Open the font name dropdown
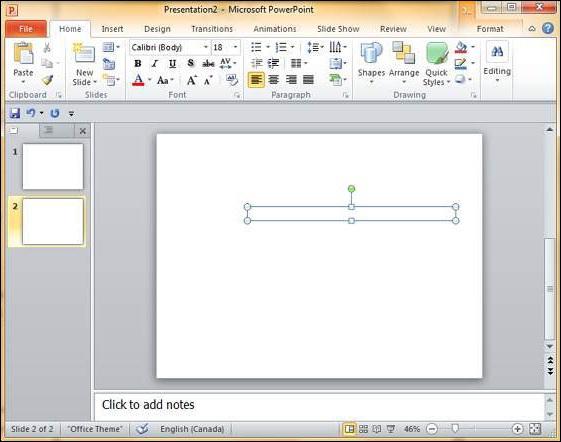 (206, 47)
